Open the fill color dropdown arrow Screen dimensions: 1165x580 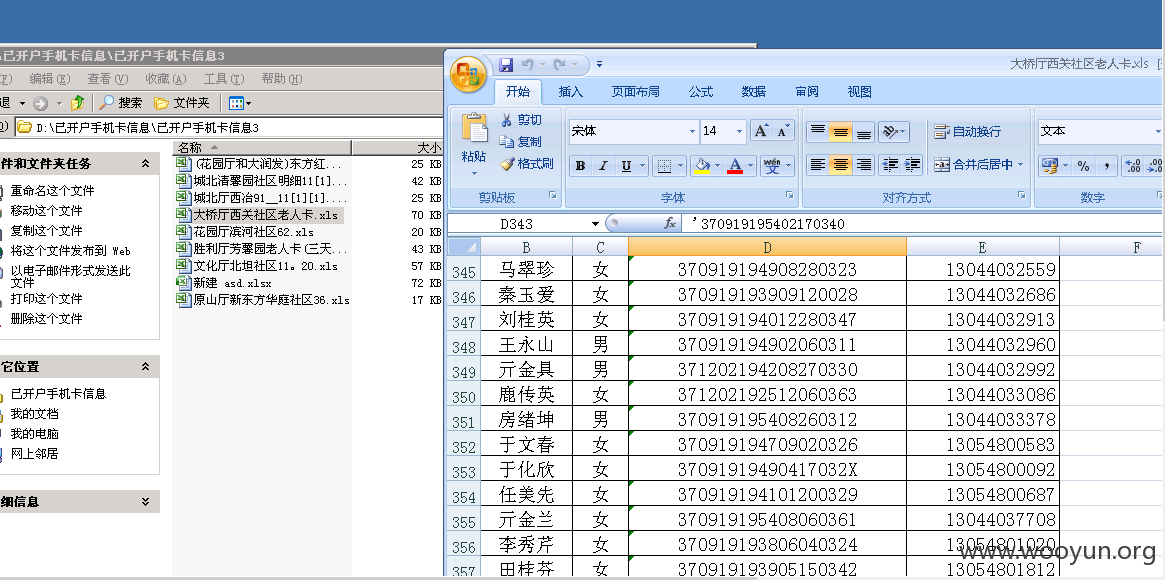[717, 166]
